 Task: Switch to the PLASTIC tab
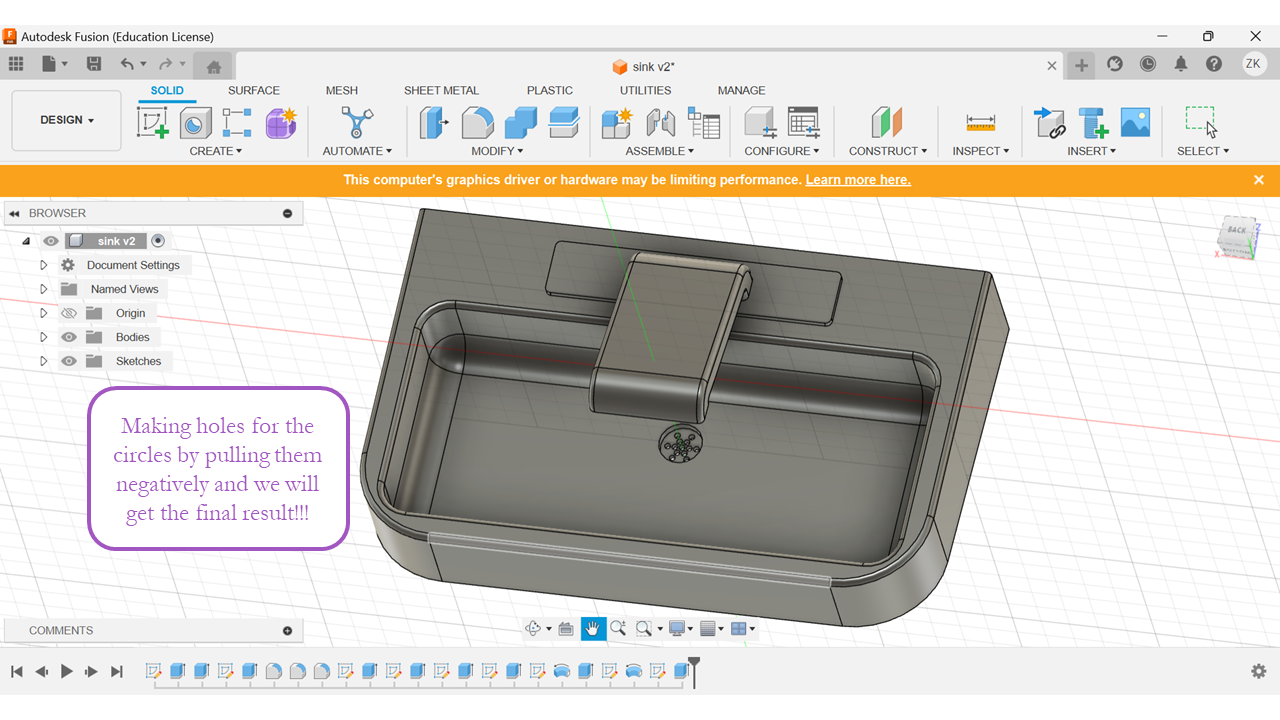click(550, 90)
